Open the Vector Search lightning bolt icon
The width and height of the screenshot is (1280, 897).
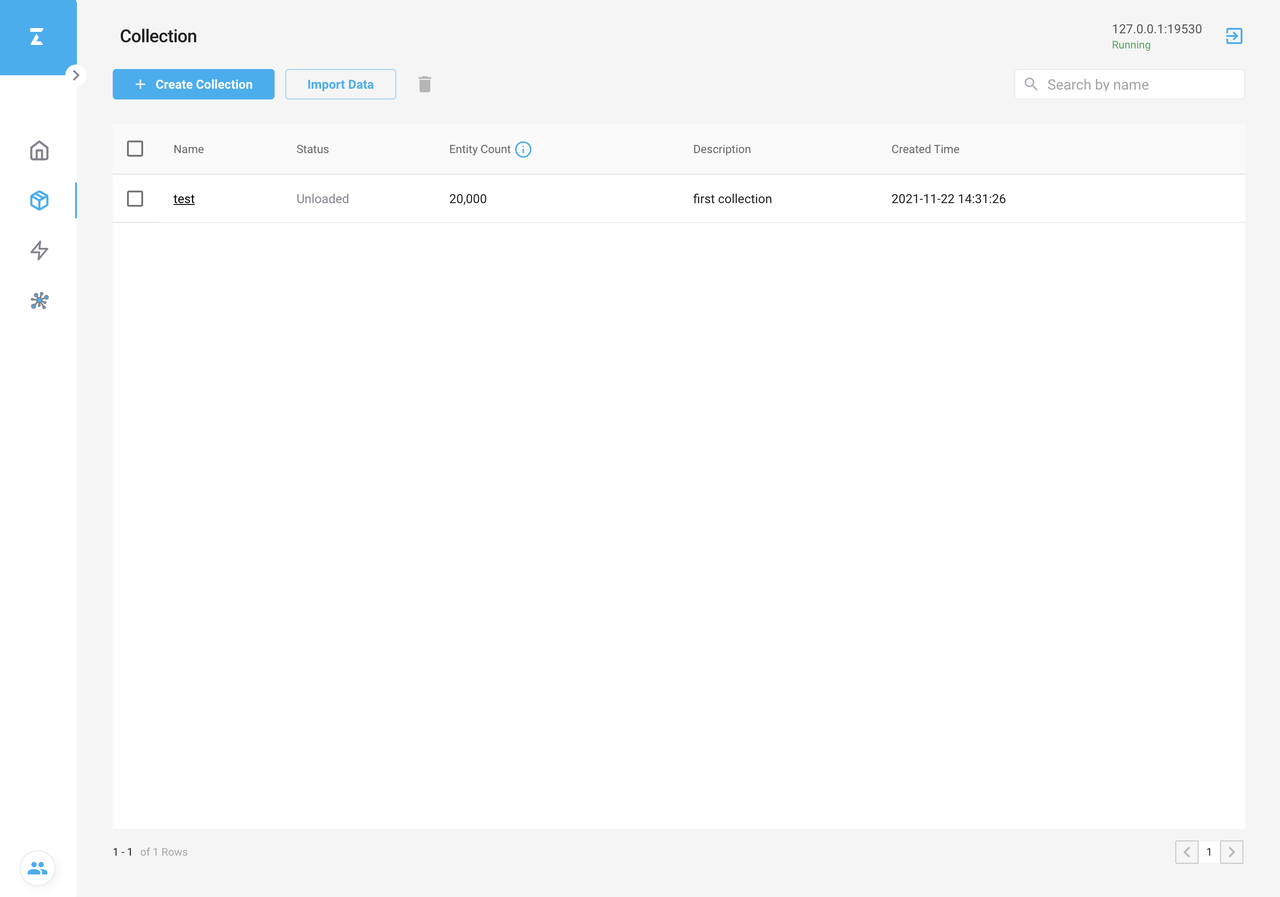(x=39, y=250)
